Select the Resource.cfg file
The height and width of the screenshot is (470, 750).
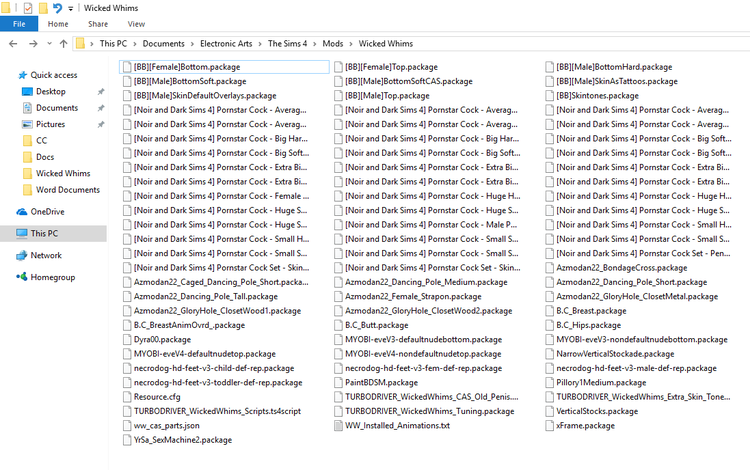pos(157,397)
